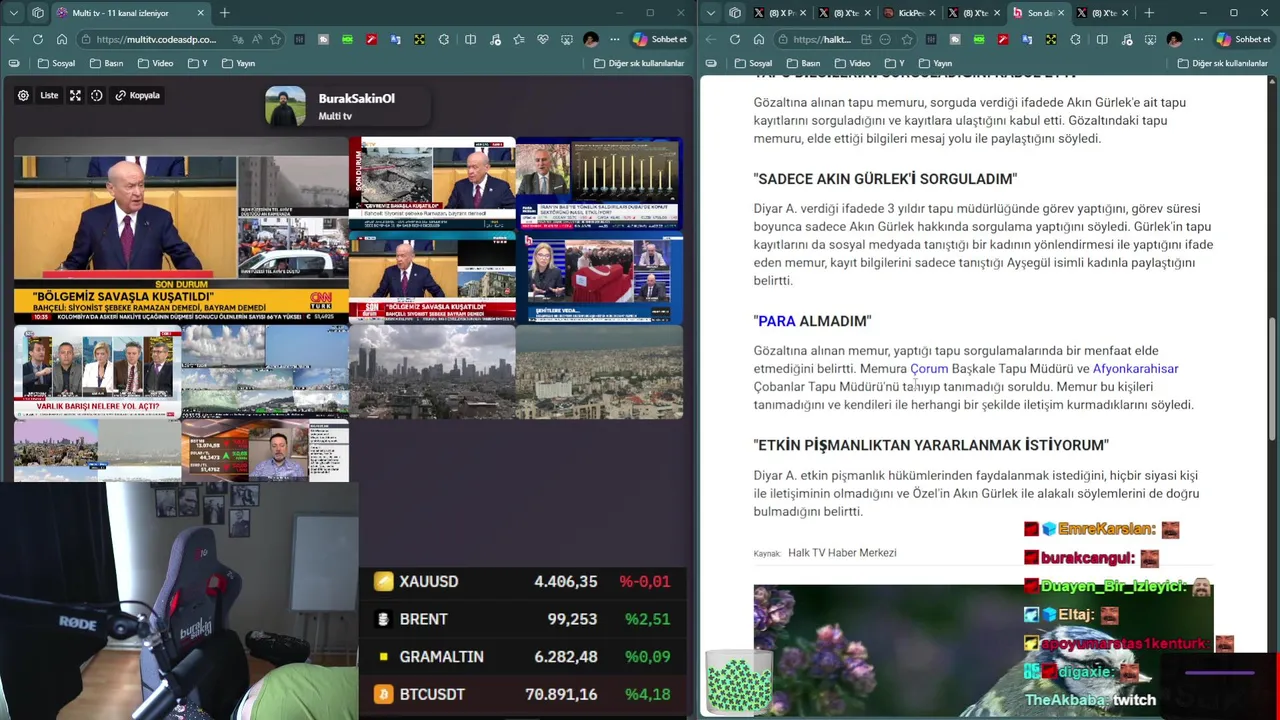Refresh the Multi tv page
Screen dimensions: 1280x720
[37, 39]
